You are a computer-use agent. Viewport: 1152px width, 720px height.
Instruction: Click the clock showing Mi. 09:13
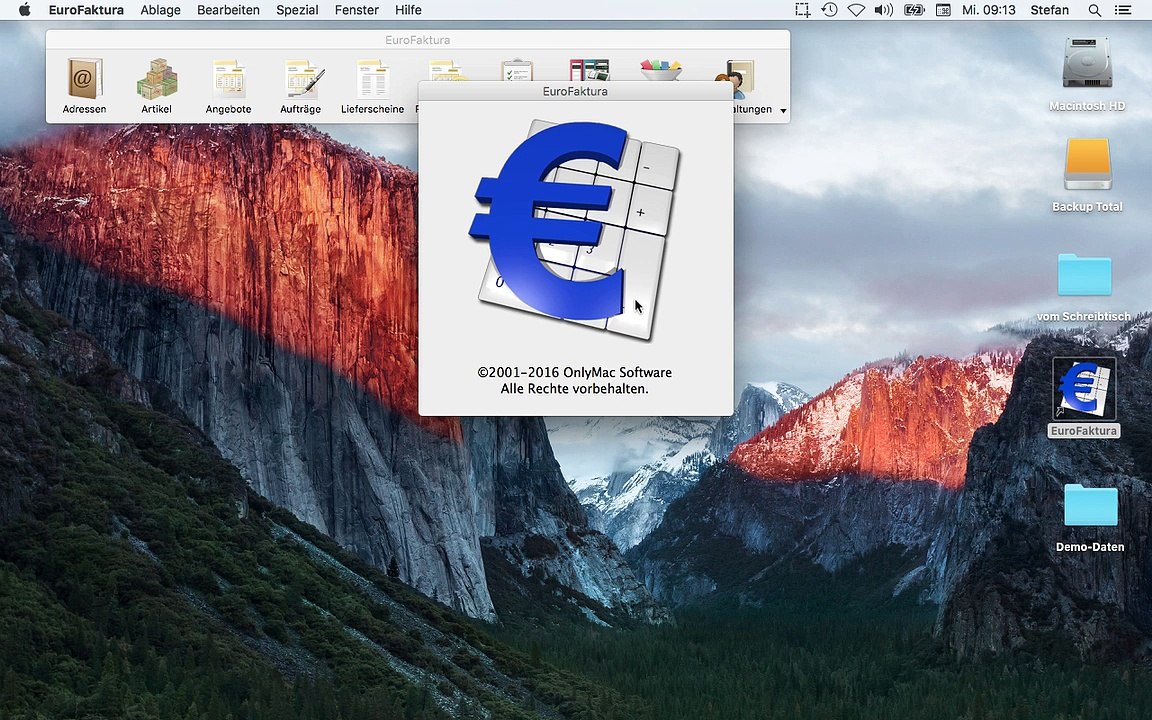click(x=989, y=10)
